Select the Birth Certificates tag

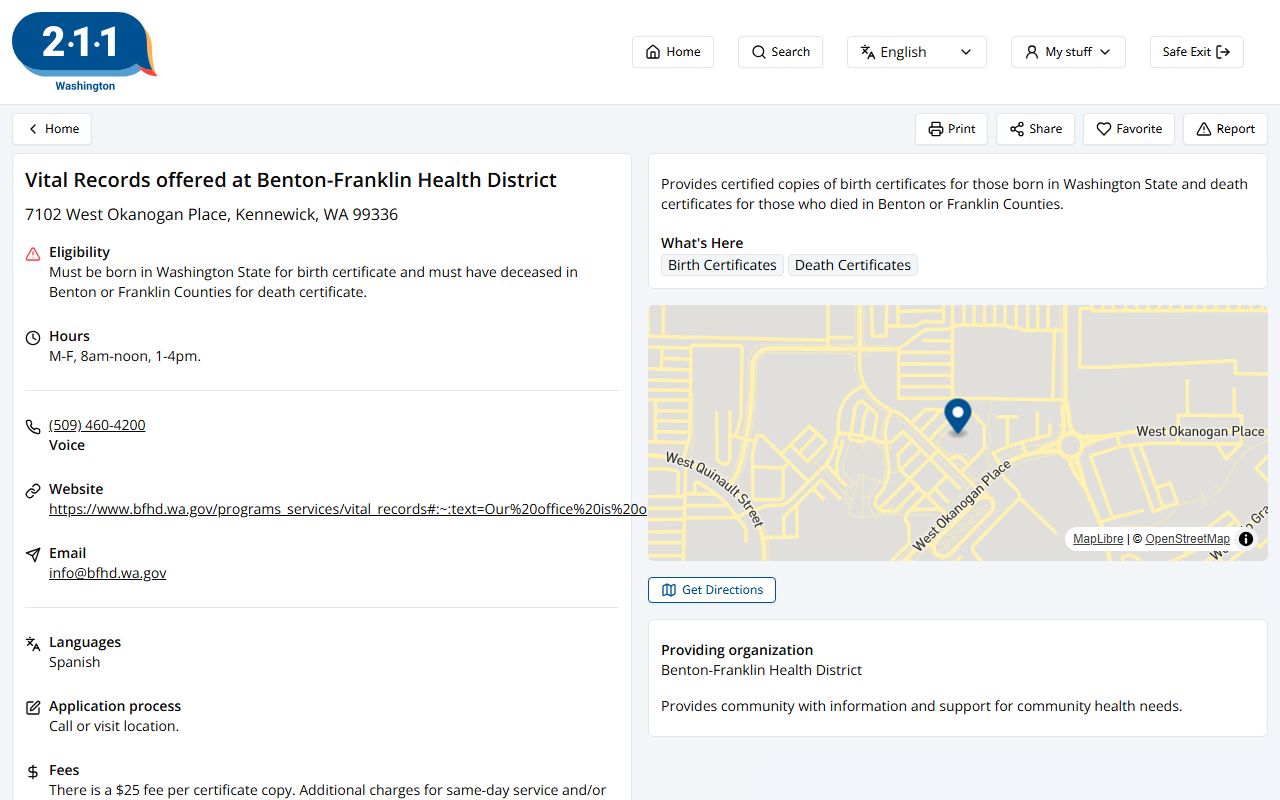tap(722, 265)
